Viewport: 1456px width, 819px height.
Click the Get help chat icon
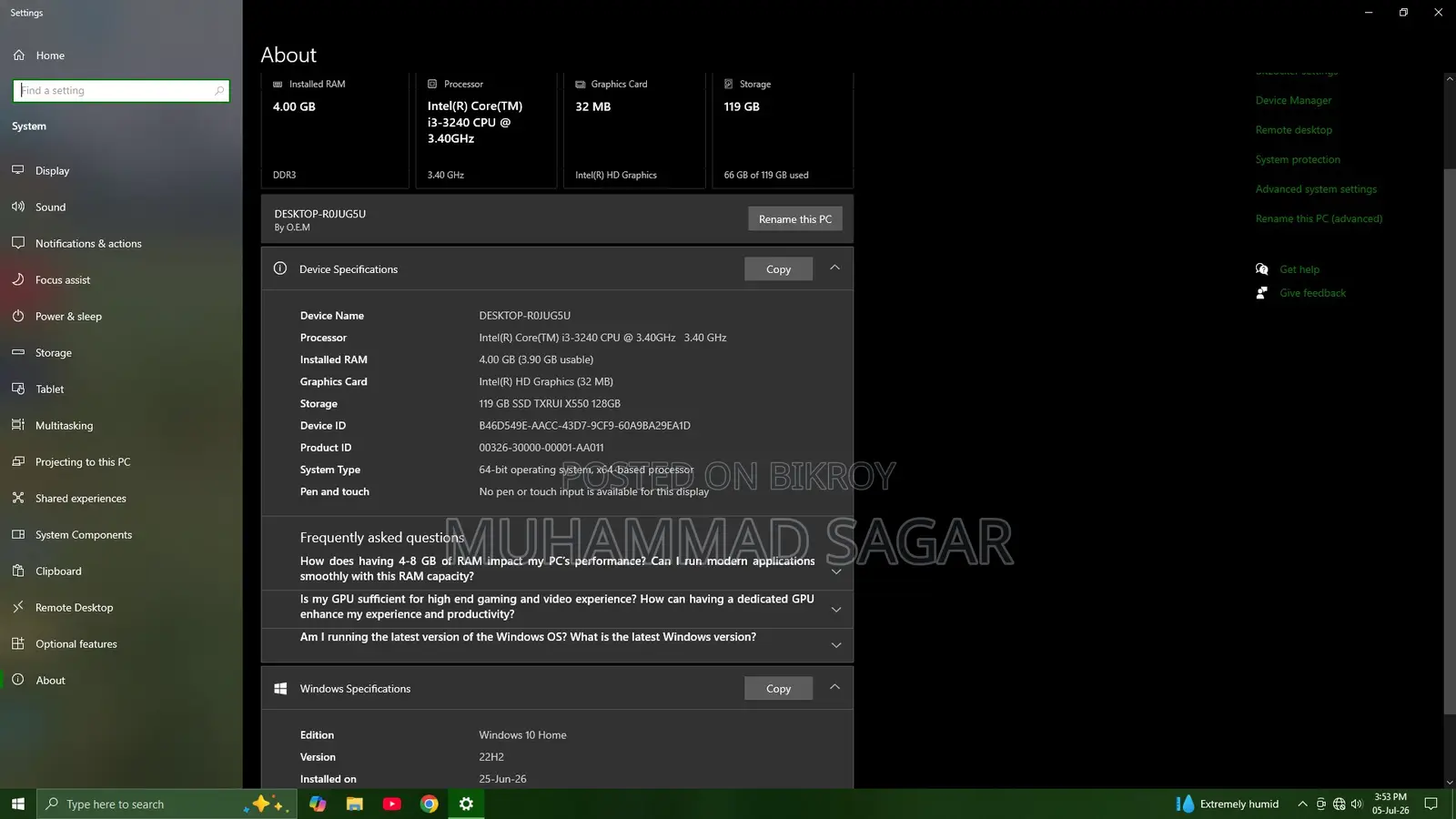click(1262, 268)
